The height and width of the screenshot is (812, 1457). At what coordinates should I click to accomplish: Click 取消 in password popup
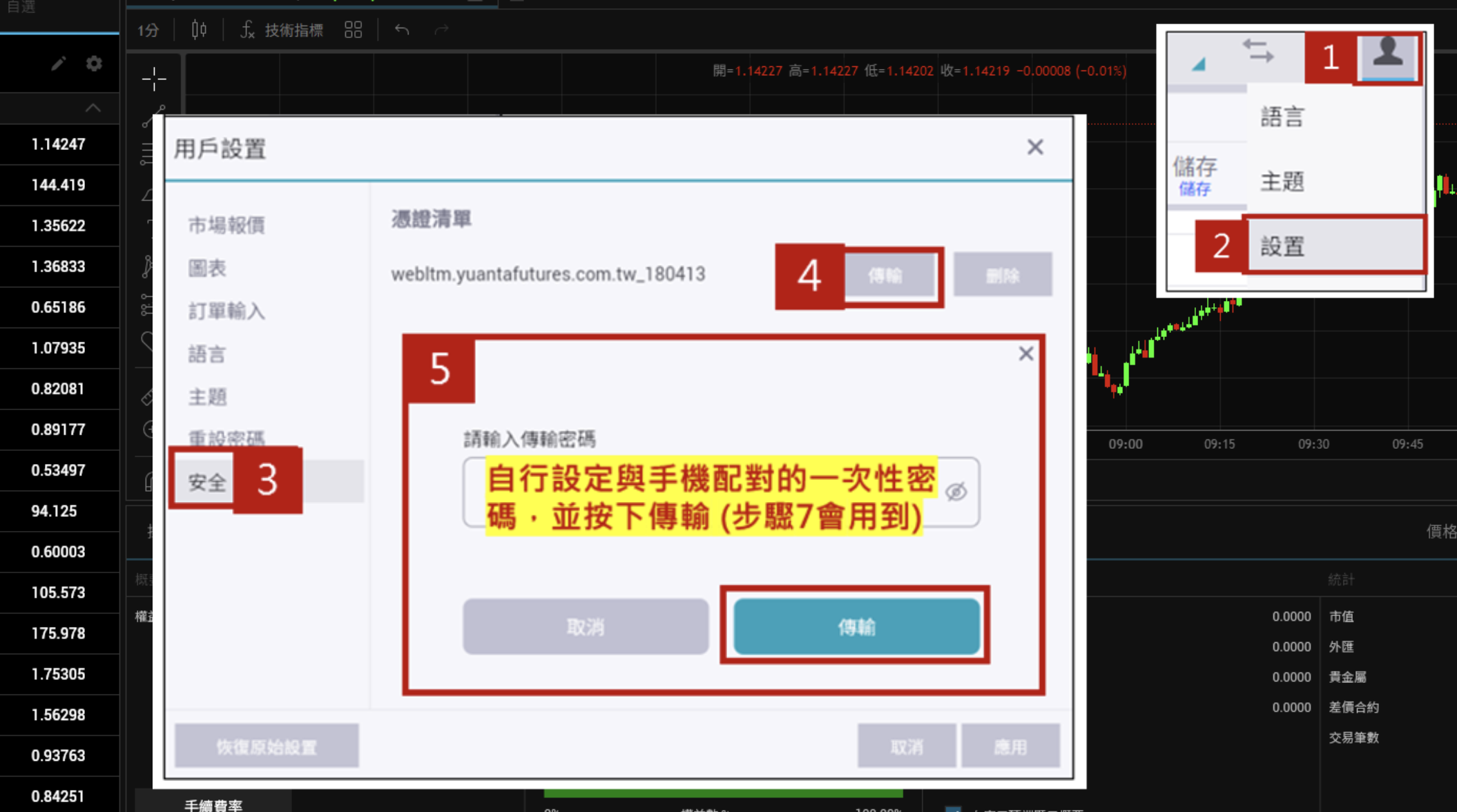point(586,626)
